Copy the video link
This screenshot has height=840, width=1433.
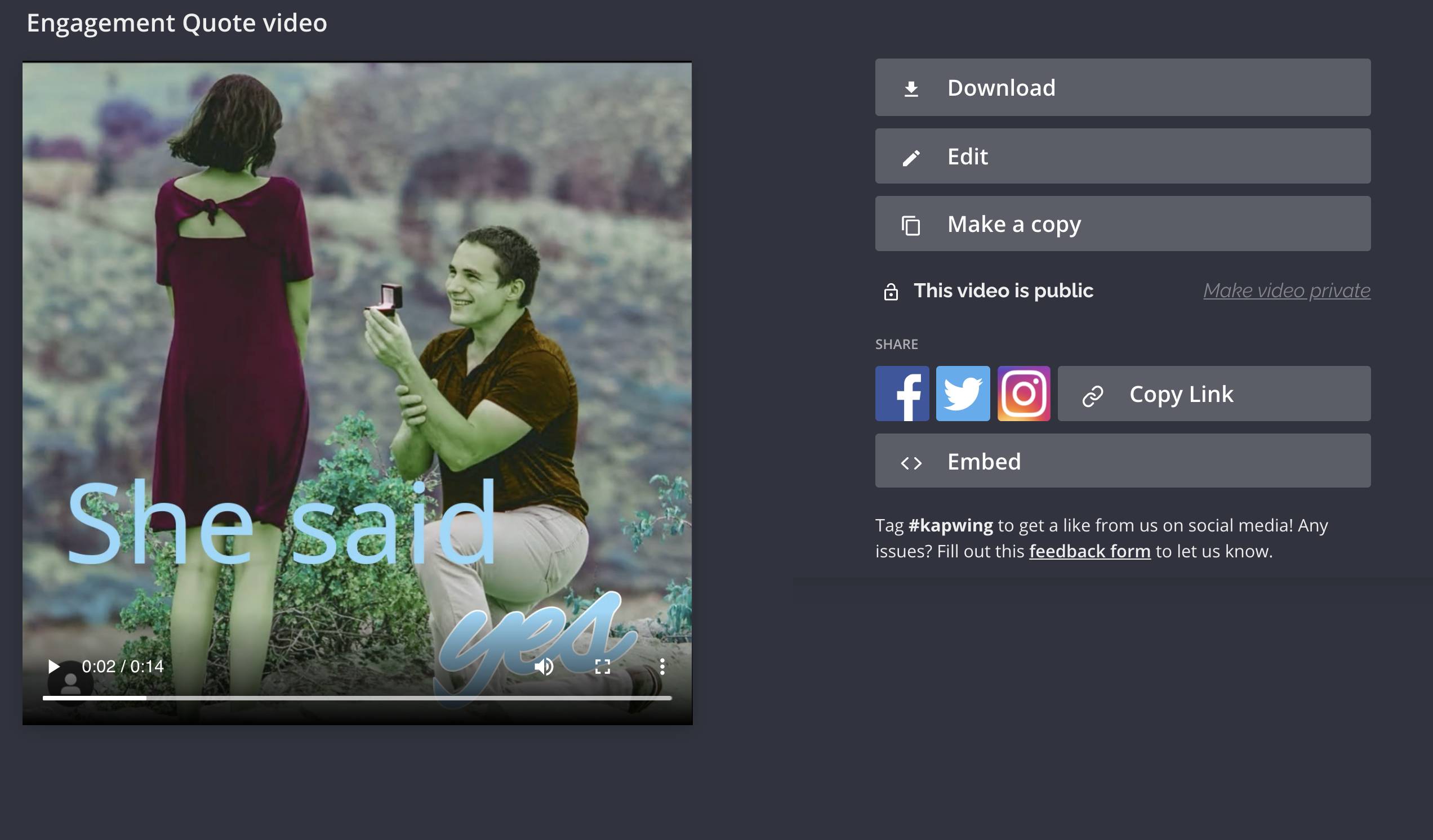pyautogui.click(x=1213, y=394)
